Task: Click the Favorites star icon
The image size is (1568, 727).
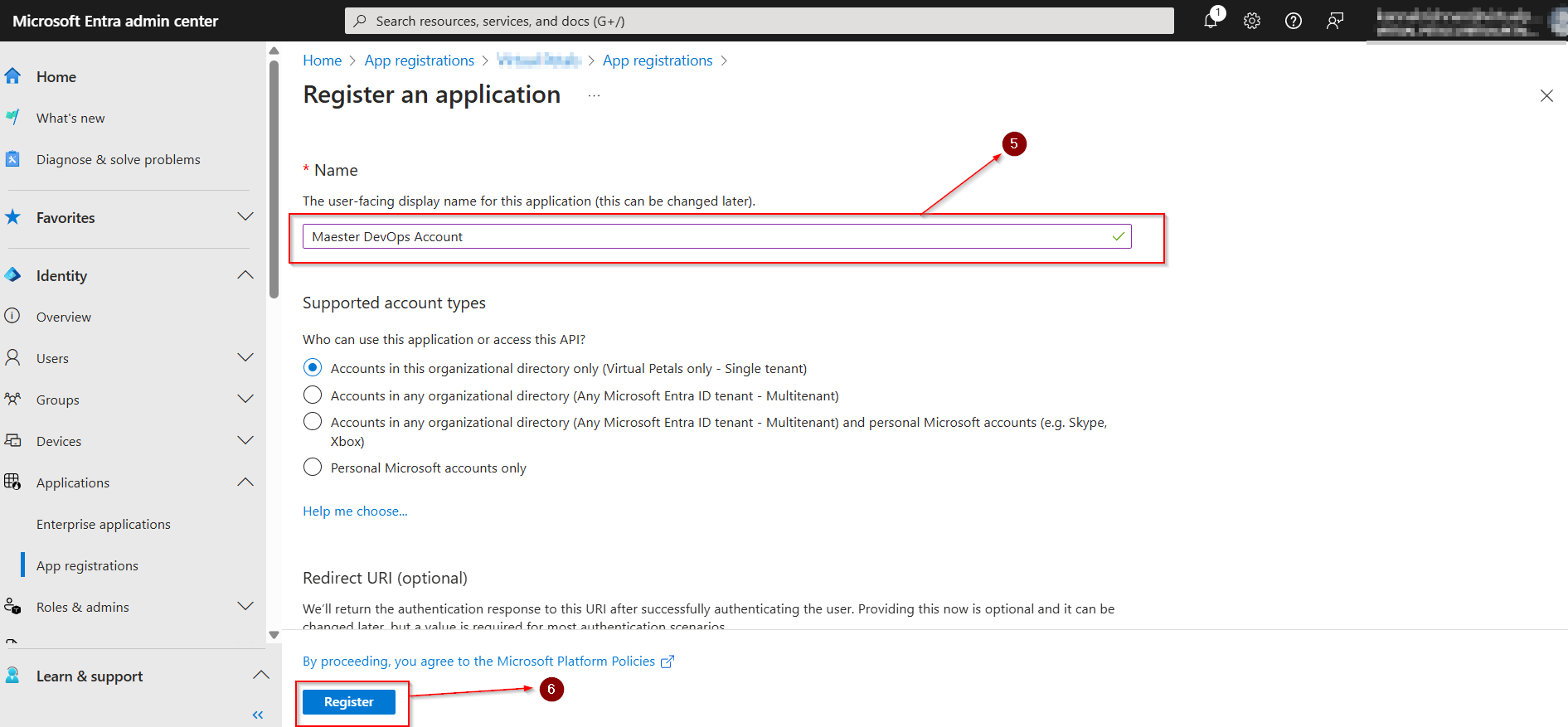Action: [12, 217]
